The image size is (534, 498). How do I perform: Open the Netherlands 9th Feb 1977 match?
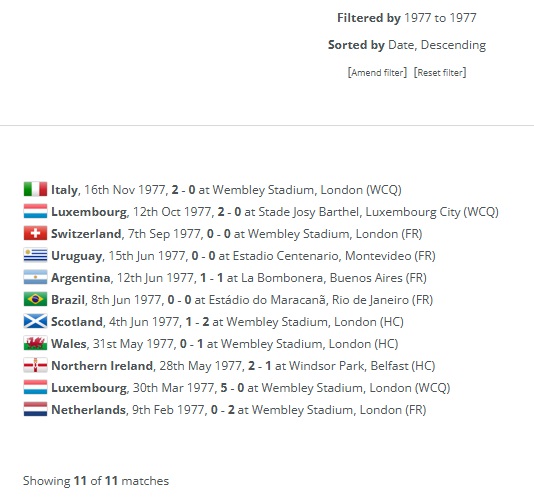[x=239, y=409]
